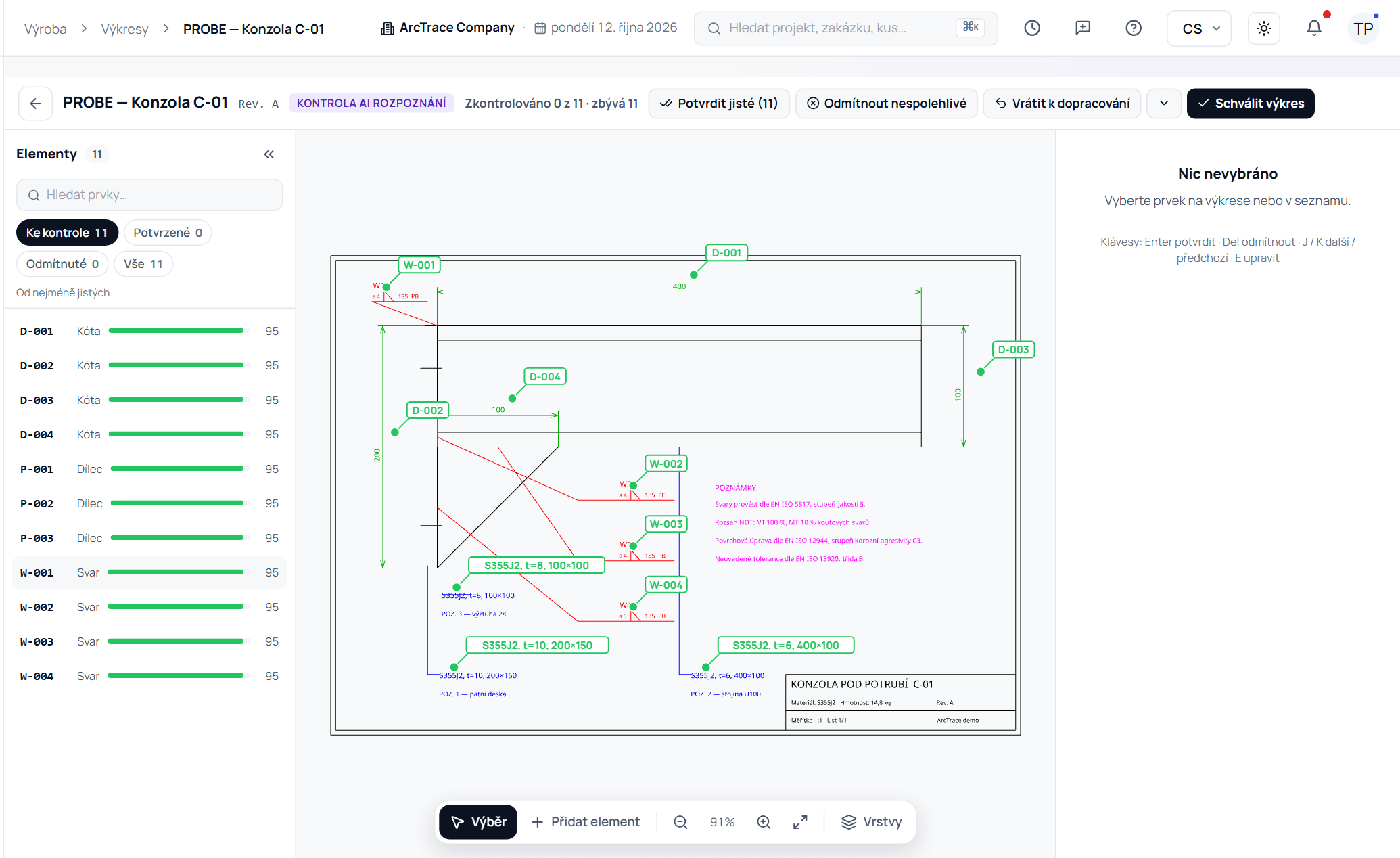Click the Hledat prvky search field
Viewport: 1400px width, 858px height.
tap(149, 195)
